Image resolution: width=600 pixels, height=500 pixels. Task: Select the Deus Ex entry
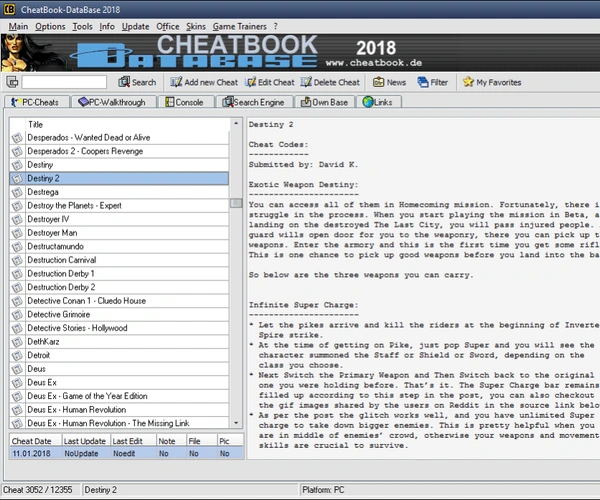pos(119,383)
